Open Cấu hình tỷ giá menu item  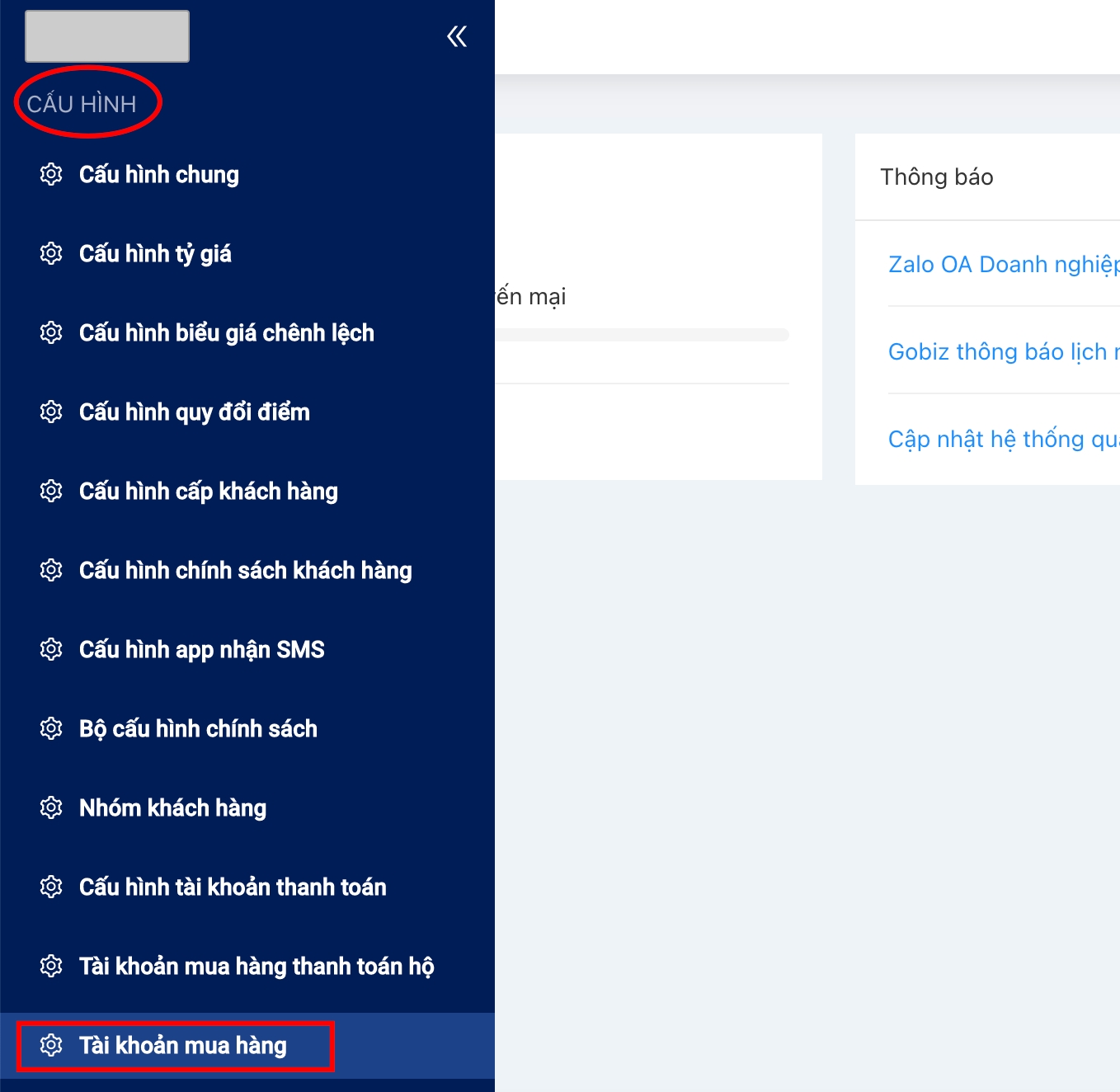pyautogui.click(x=155, y=254)
